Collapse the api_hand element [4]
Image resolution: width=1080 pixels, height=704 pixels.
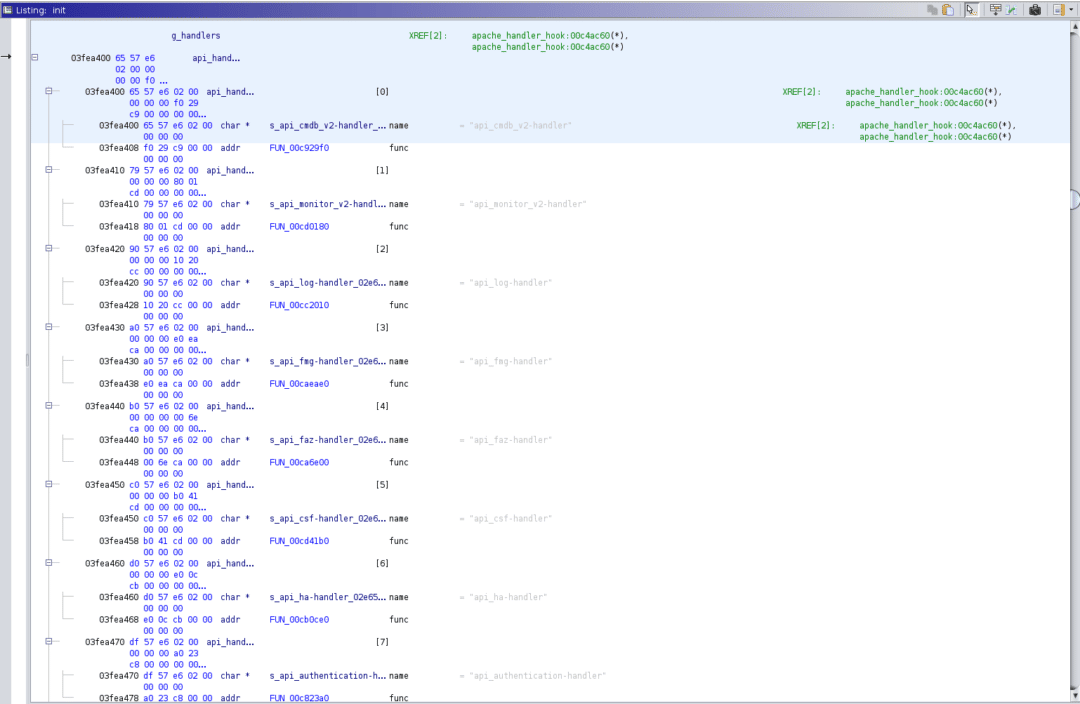point(49,405)
